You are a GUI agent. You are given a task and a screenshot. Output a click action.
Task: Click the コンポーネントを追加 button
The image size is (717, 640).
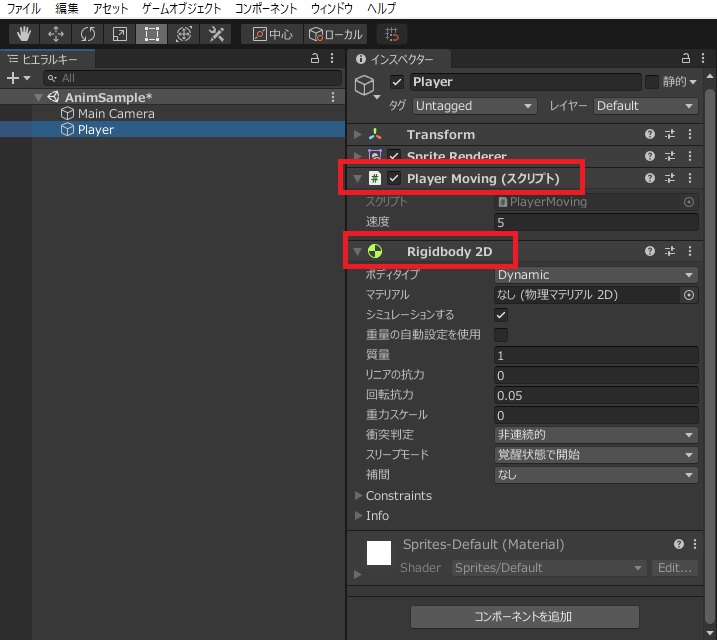(x=524, y=617)
